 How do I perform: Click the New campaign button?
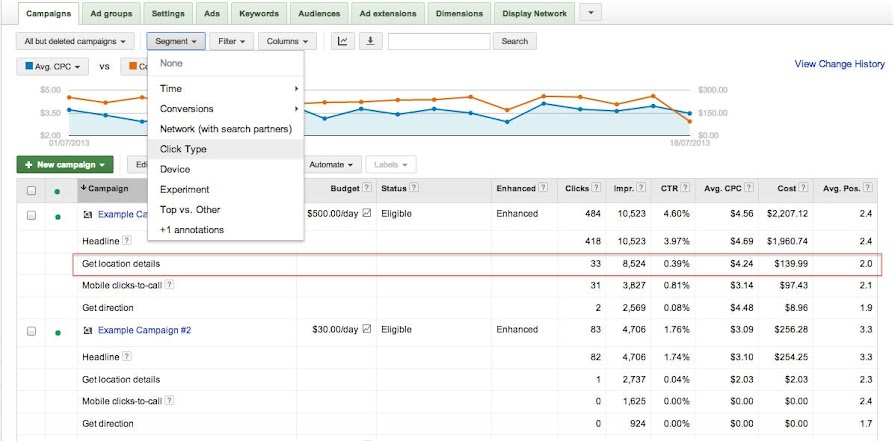coord(65,164)
